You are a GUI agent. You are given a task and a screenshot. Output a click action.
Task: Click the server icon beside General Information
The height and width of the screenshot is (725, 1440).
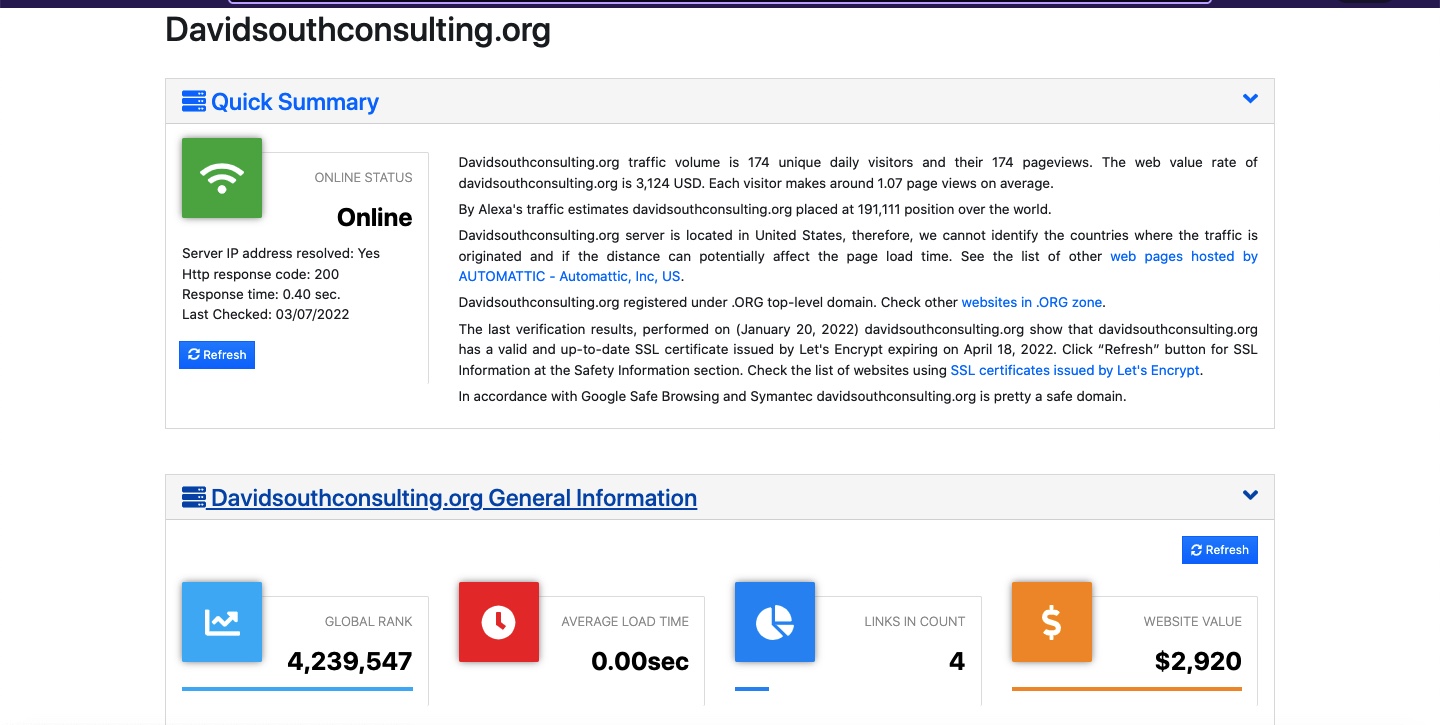point(193,497)
